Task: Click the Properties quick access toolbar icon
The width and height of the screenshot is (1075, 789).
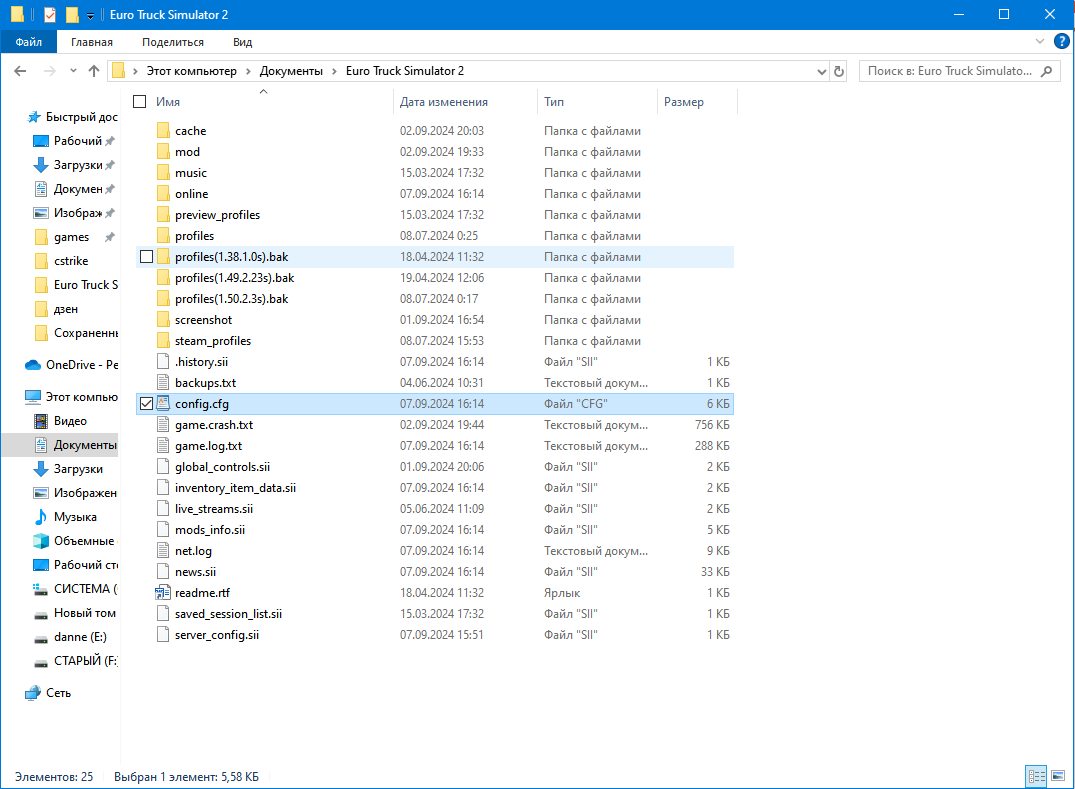Action: [49, 14]
